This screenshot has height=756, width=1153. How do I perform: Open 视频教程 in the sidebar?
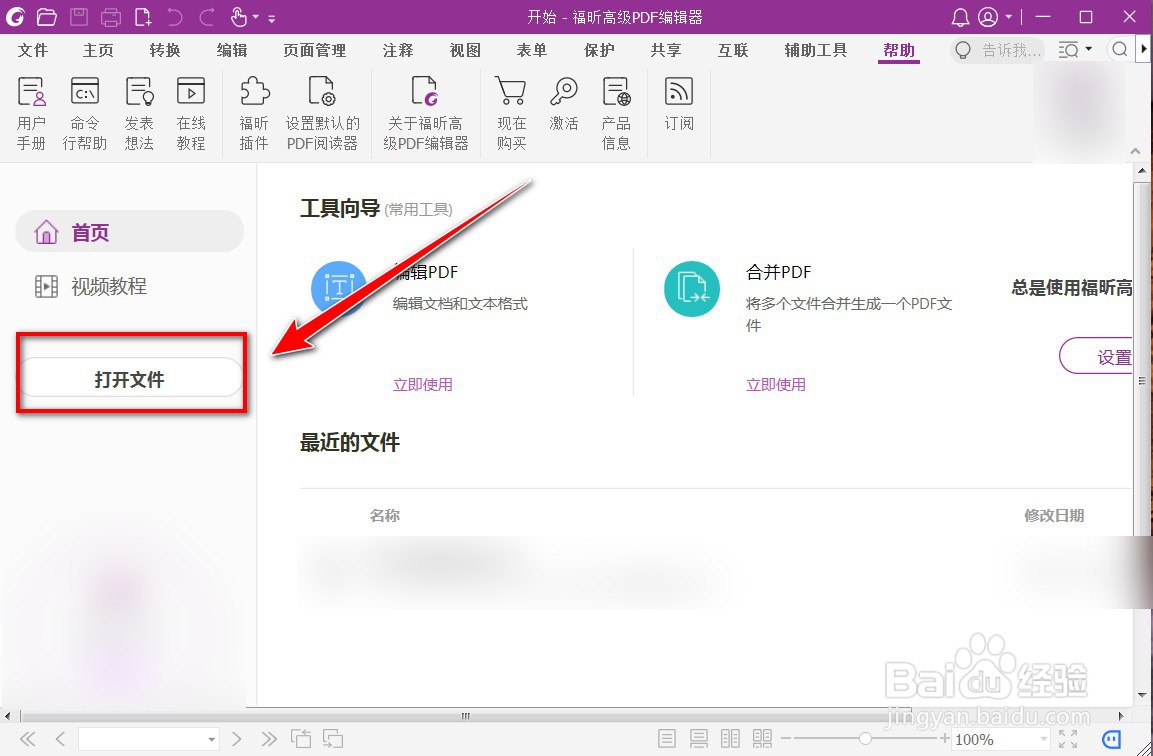coord(91,286)
